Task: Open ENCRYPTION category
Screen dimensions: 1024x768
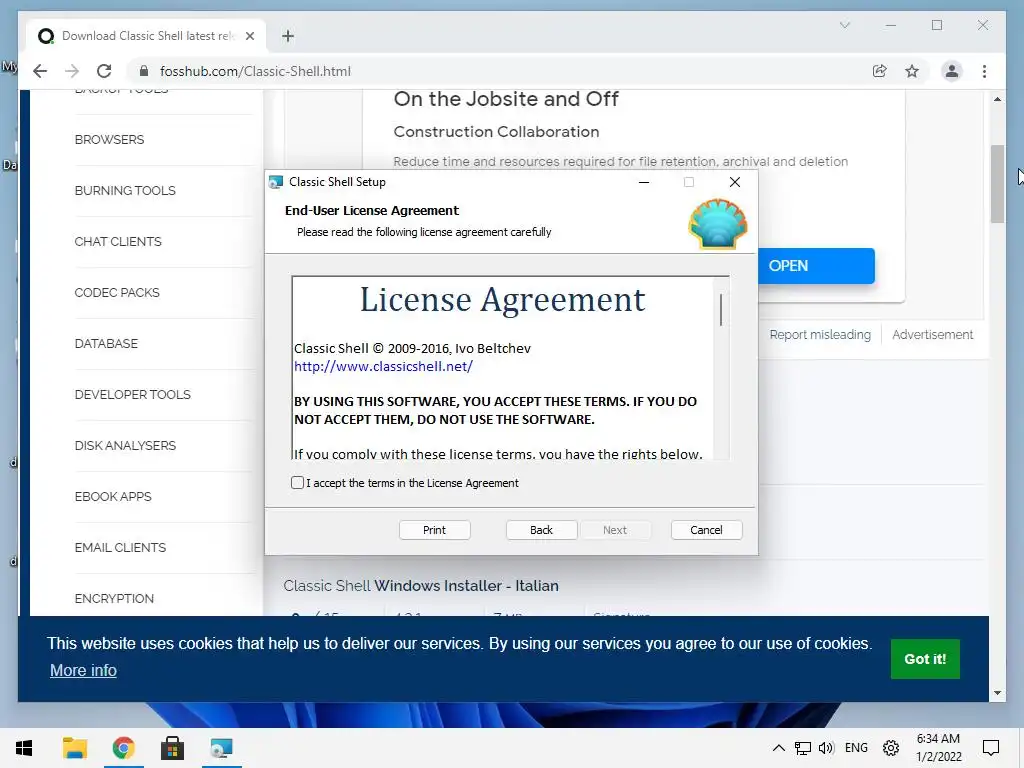Action: pos(114,598)
